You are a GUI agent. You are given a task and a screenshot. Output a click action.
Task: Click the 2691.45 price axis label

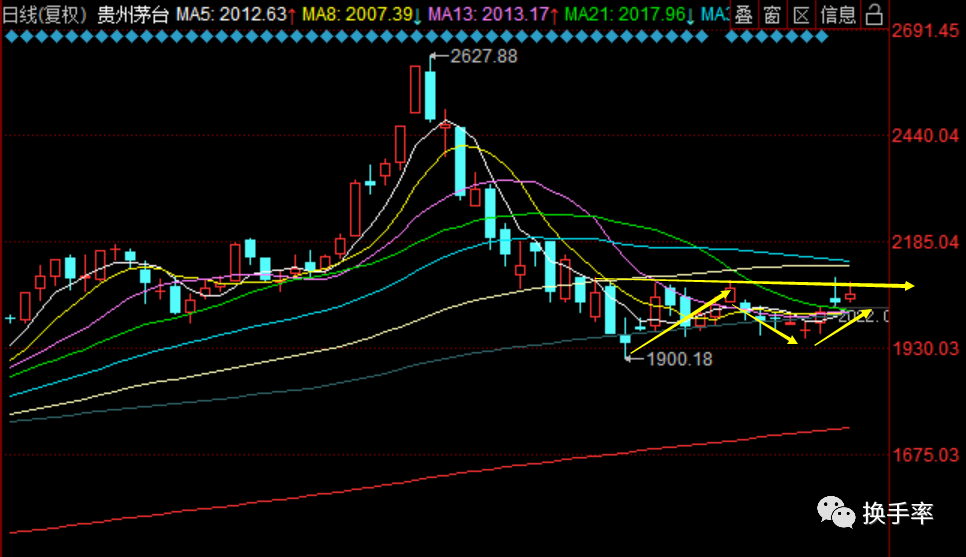[x=925, y=32]
